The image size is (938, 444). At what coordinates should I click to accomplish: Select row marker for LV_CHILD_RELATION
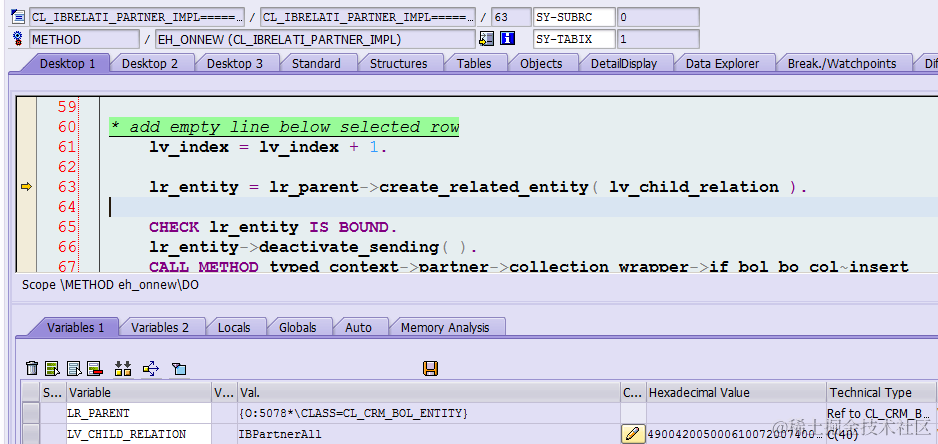pos(31,434)
